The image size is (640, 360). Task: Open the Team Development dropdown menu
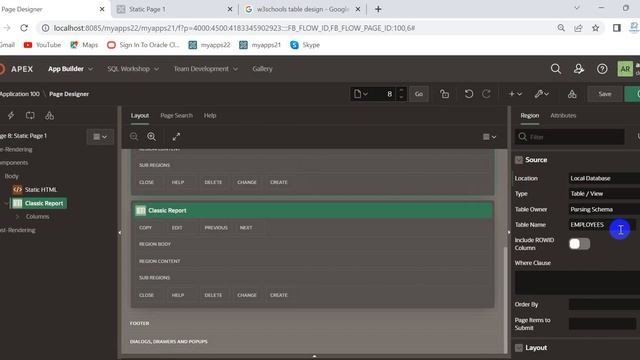pyautogui.click(x=206, y=69)
